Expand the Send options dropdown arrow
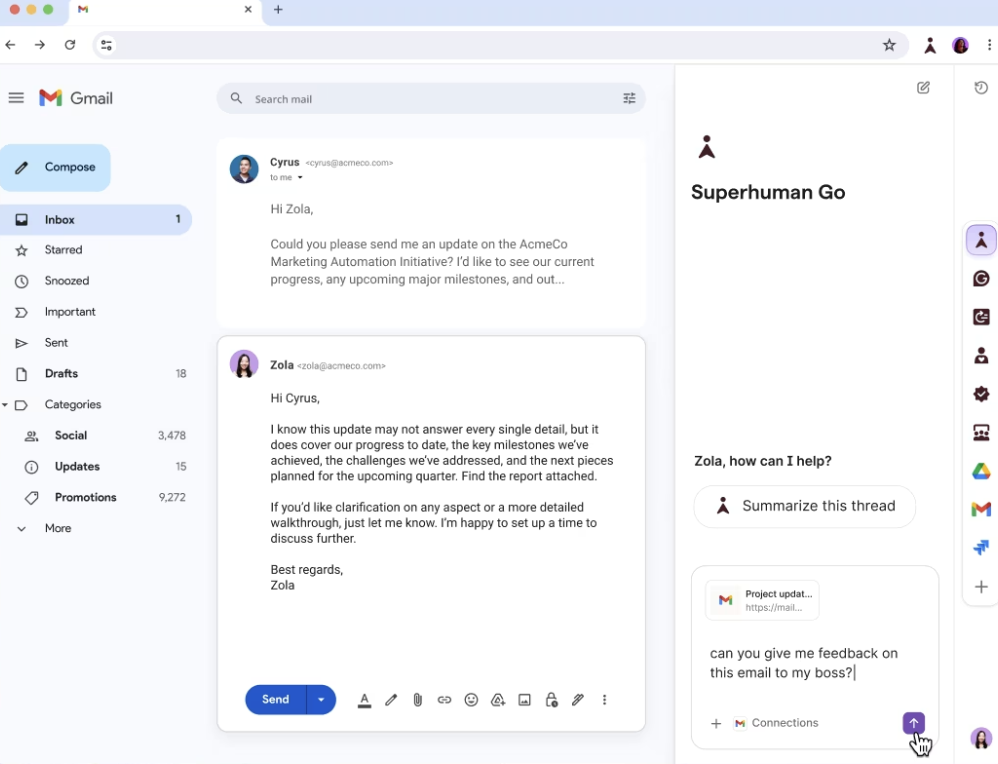 tap(321, 700)
